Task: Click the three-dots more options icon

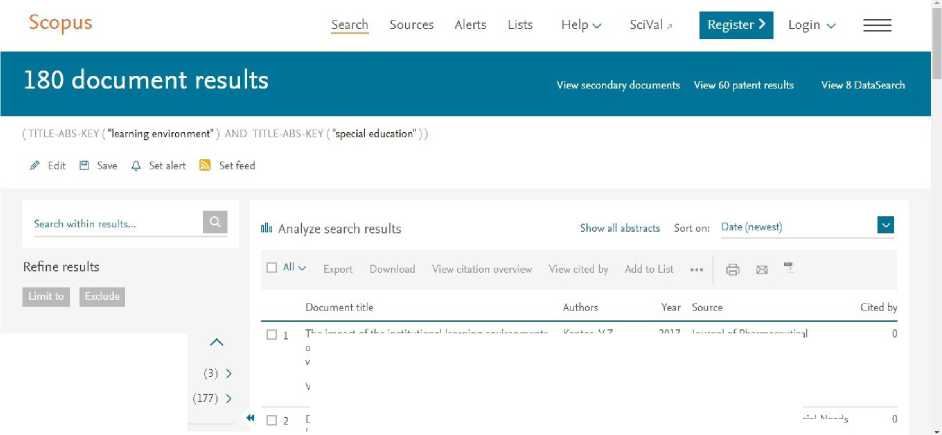Action: [696, 269]
